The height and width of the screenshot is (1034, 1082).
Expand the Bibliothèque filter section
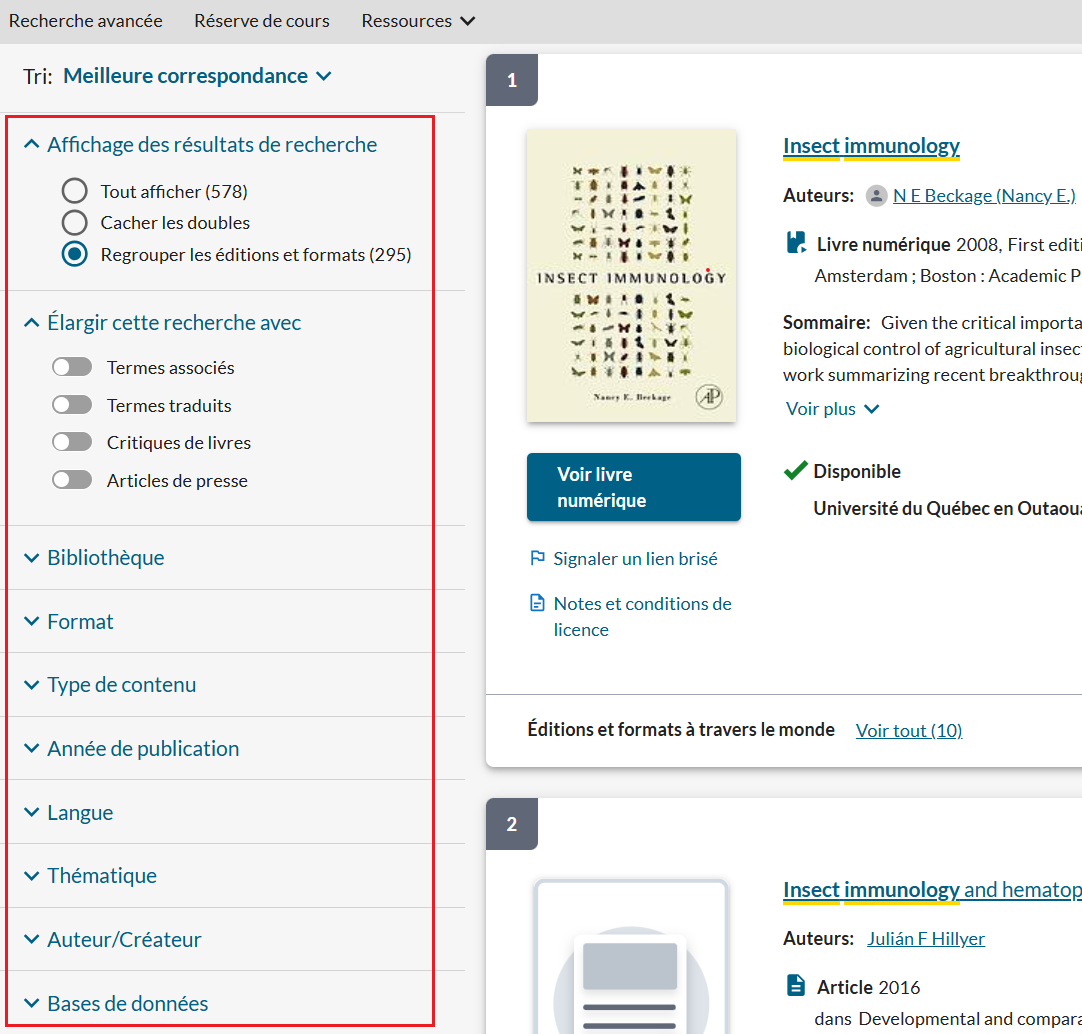105,557
